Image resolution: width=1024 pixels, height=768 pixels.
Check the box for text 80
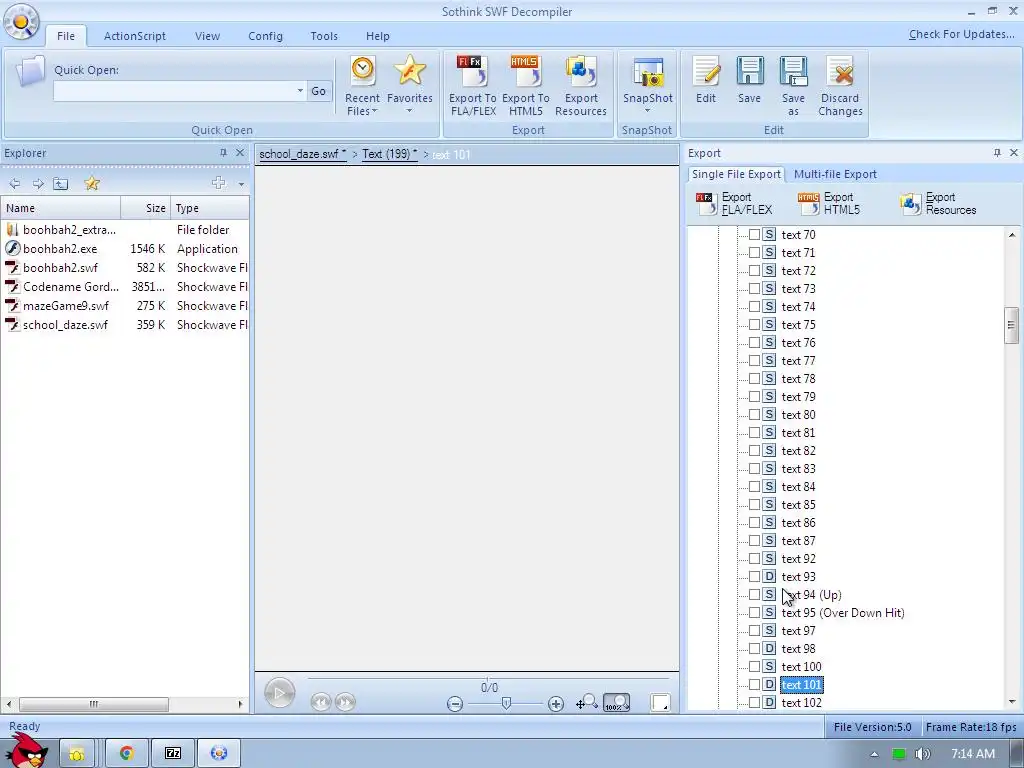(x=754, y=415)
